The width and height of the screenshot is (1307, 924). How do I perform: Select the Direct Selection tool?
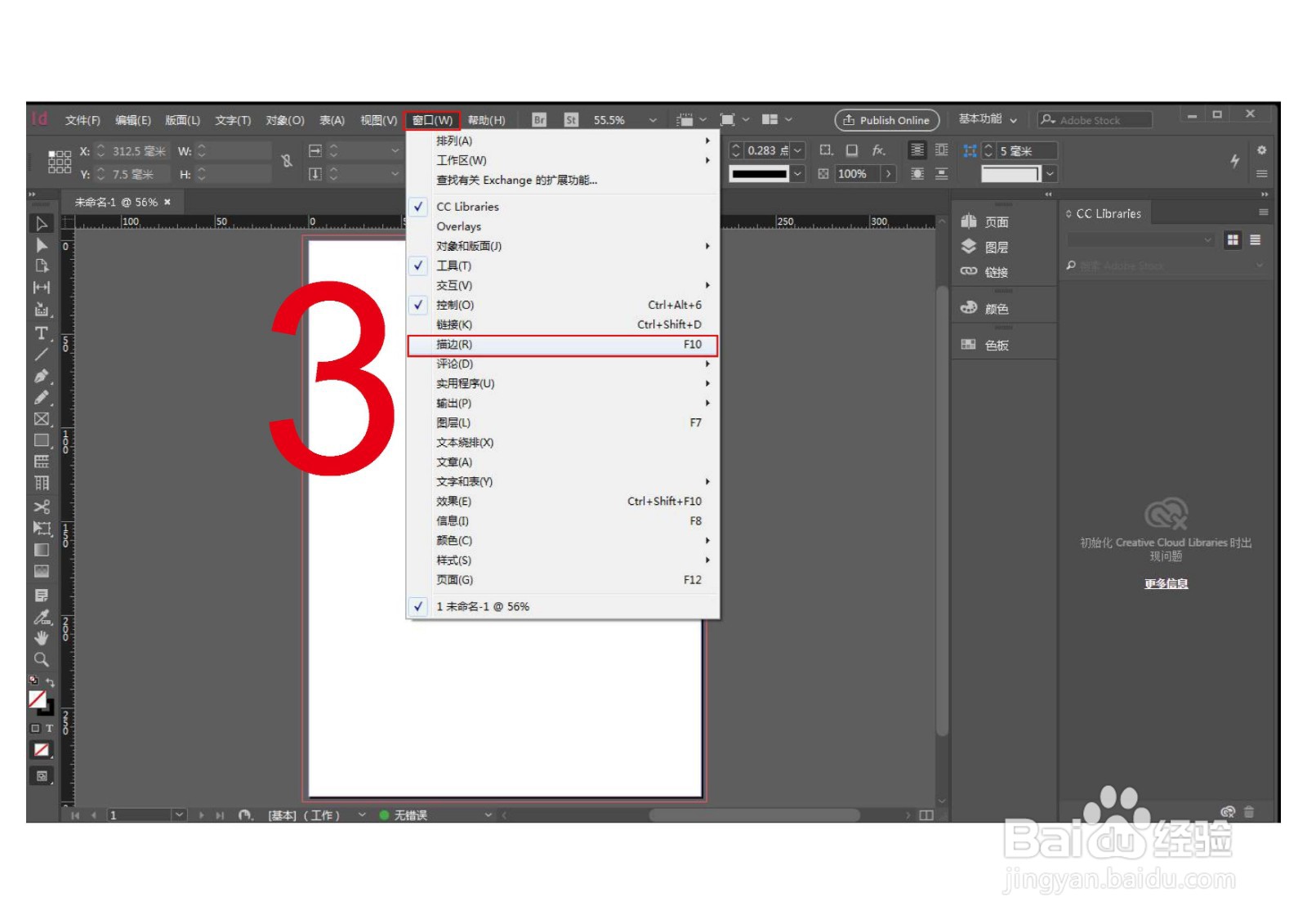click(42, 245)
